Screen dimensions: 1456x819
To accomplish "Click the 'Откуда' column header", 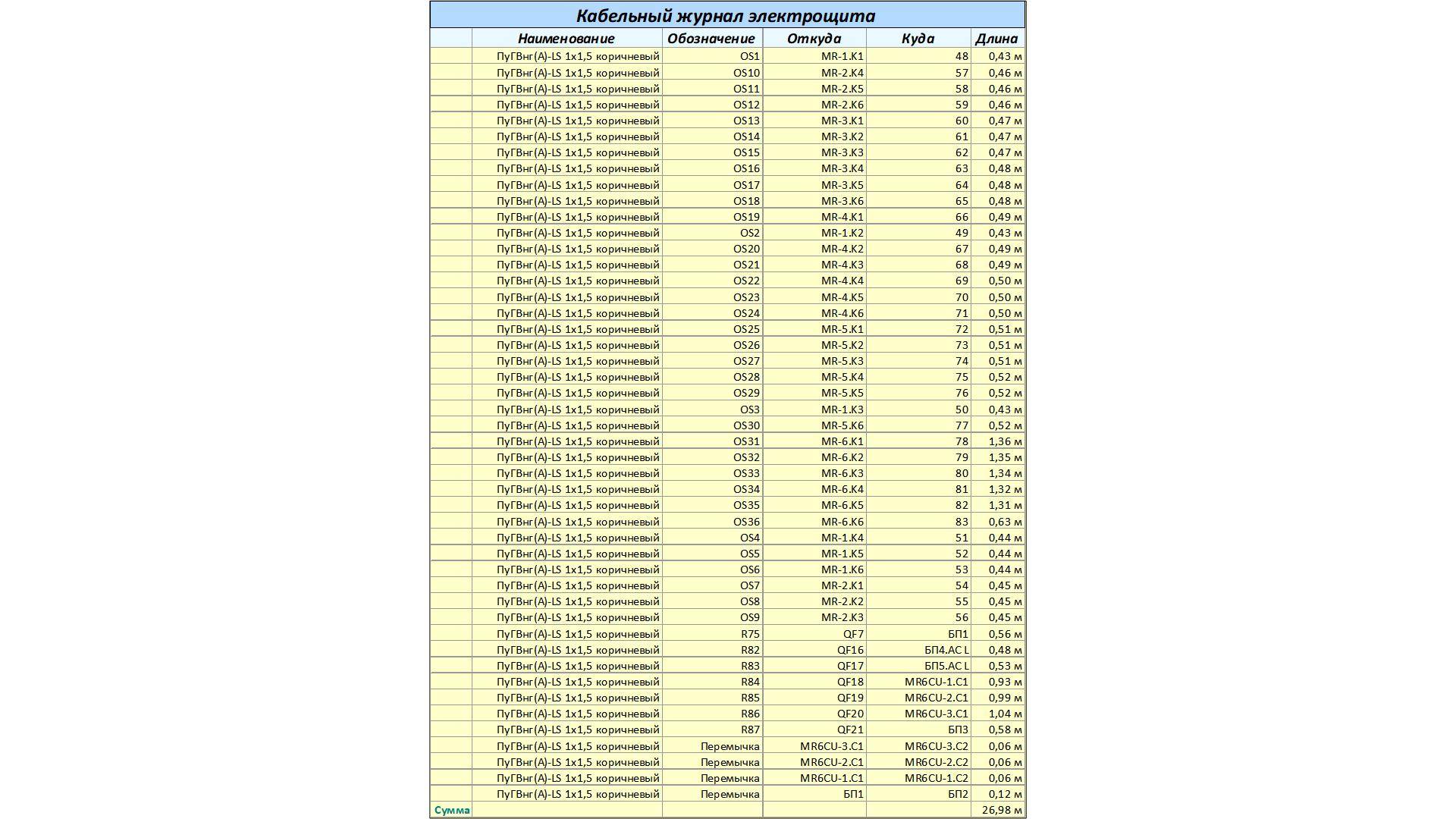I will (x=814, y=39).
